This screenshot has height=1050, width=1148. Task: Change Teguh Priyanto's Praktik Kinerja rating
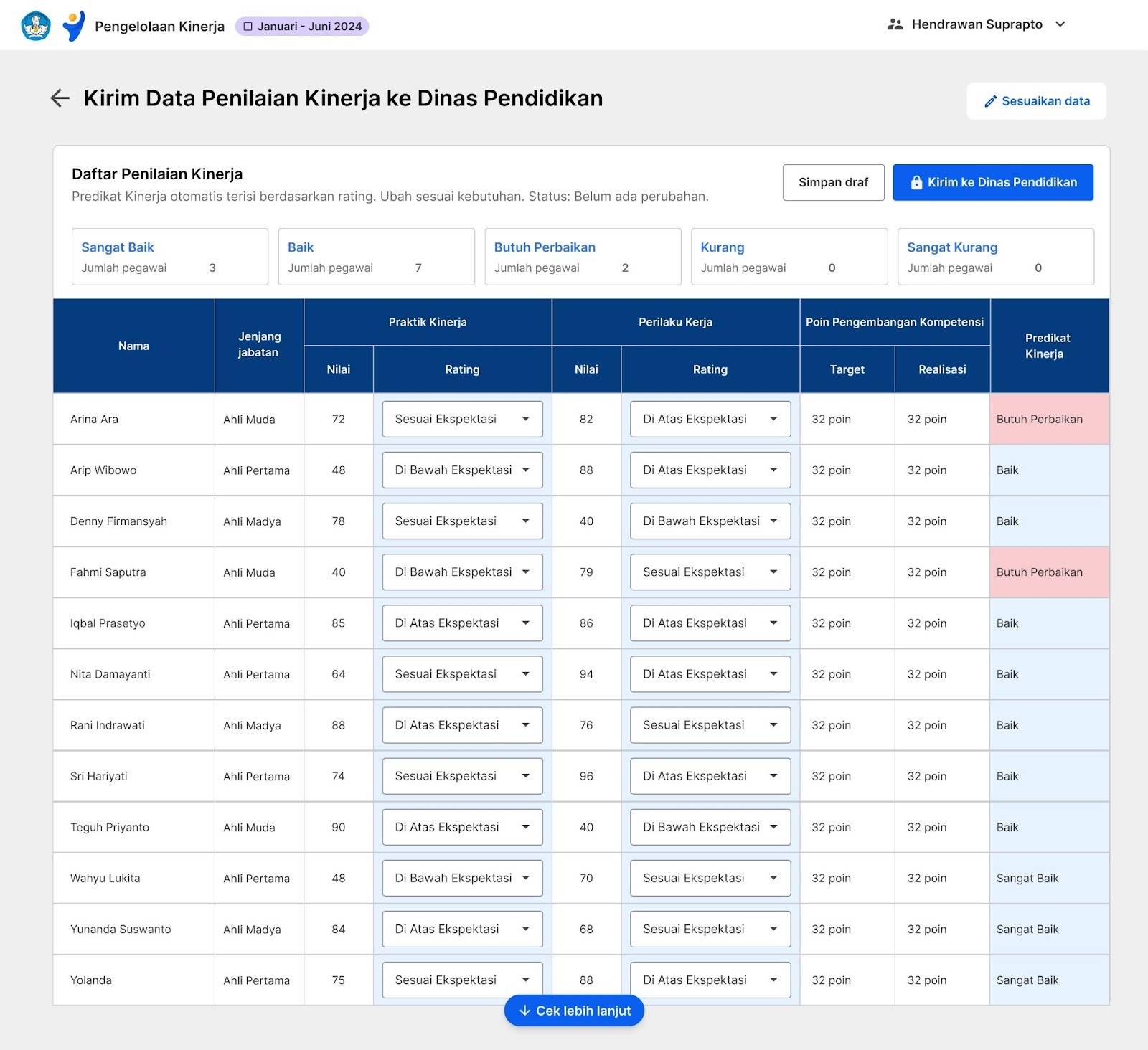point(462,827)
